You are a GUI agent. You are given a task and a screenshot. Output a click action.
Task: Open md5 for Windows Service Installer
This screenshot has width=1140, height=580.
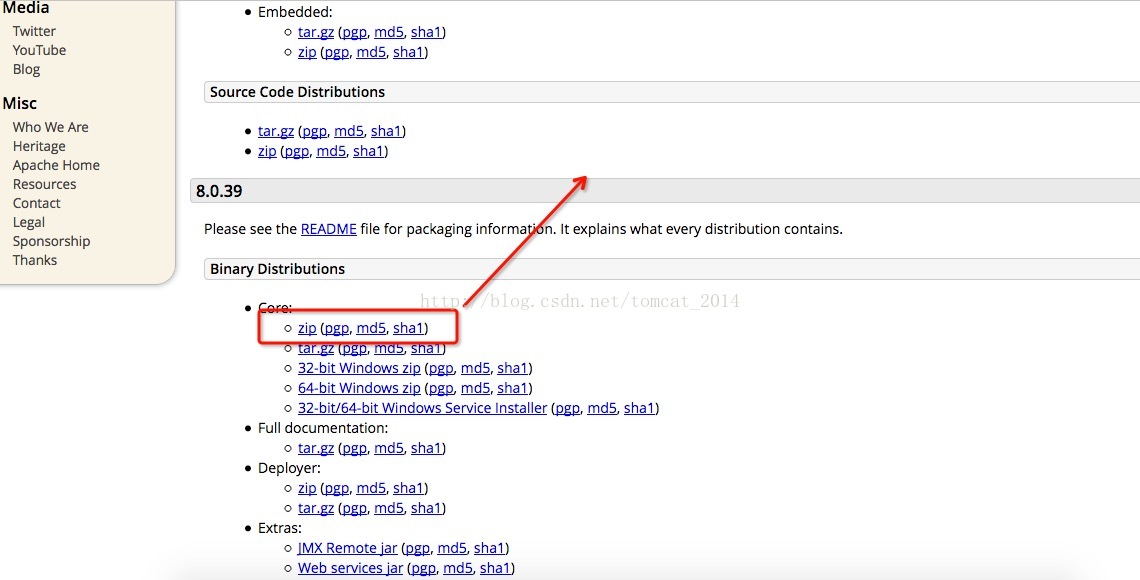coord(602,408)
